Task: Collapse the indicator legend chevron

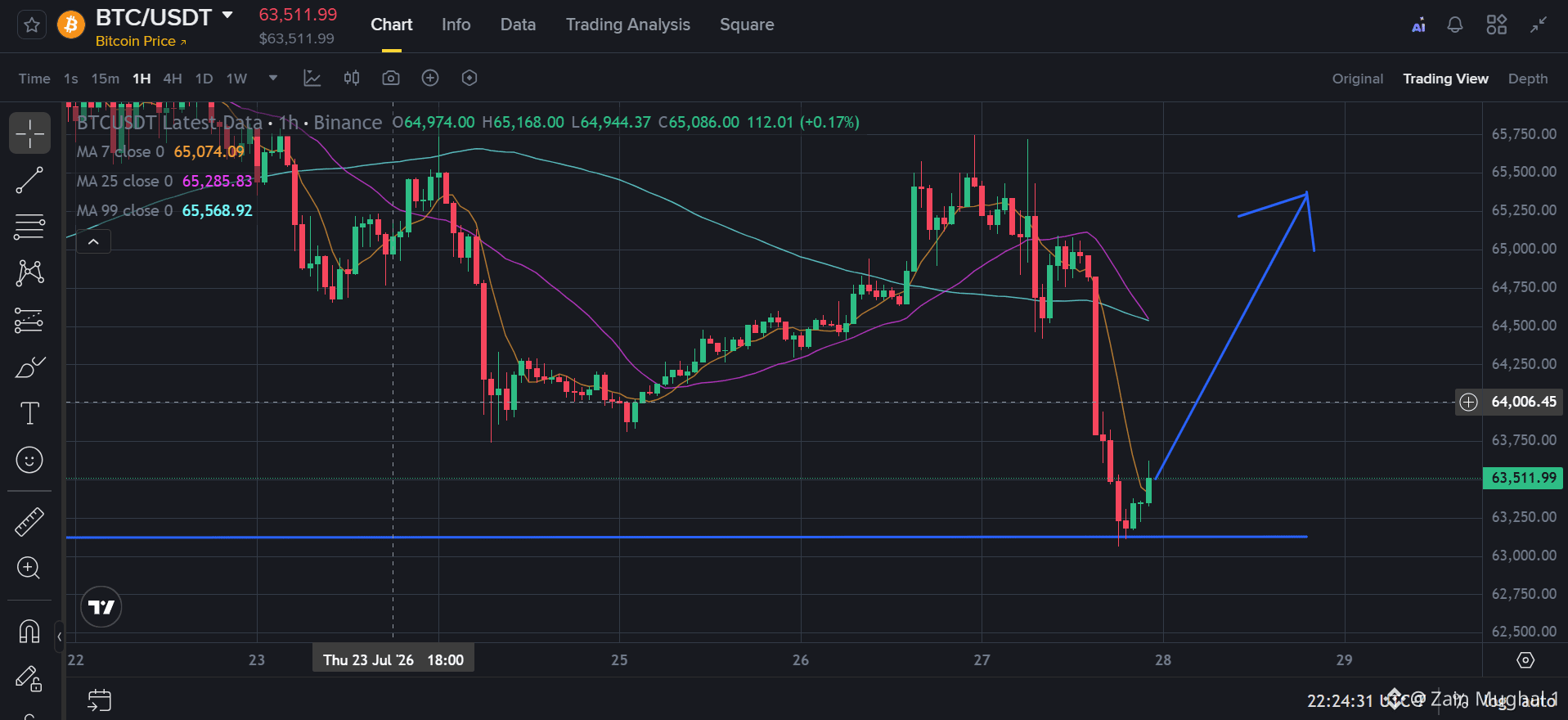Action: (x=93, y=242)
